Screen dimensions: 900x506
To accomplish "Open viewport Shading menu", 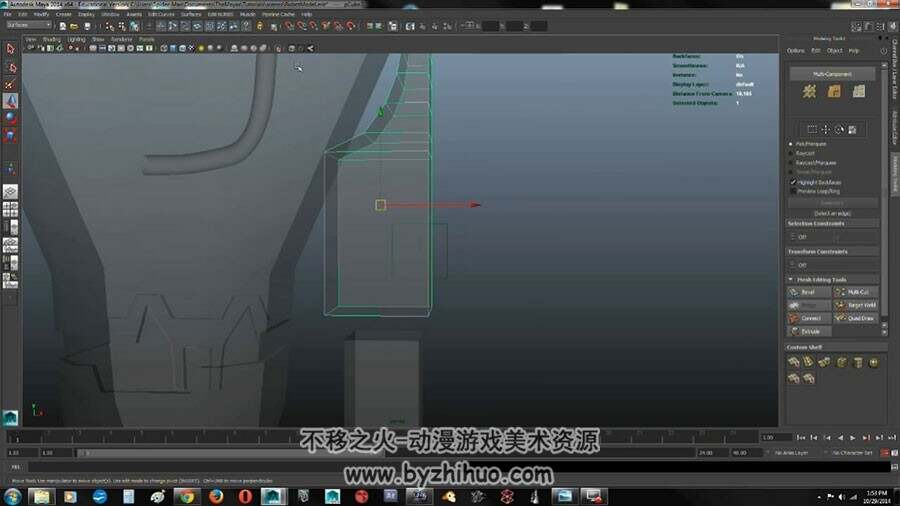I will click(x=52, y=40).
